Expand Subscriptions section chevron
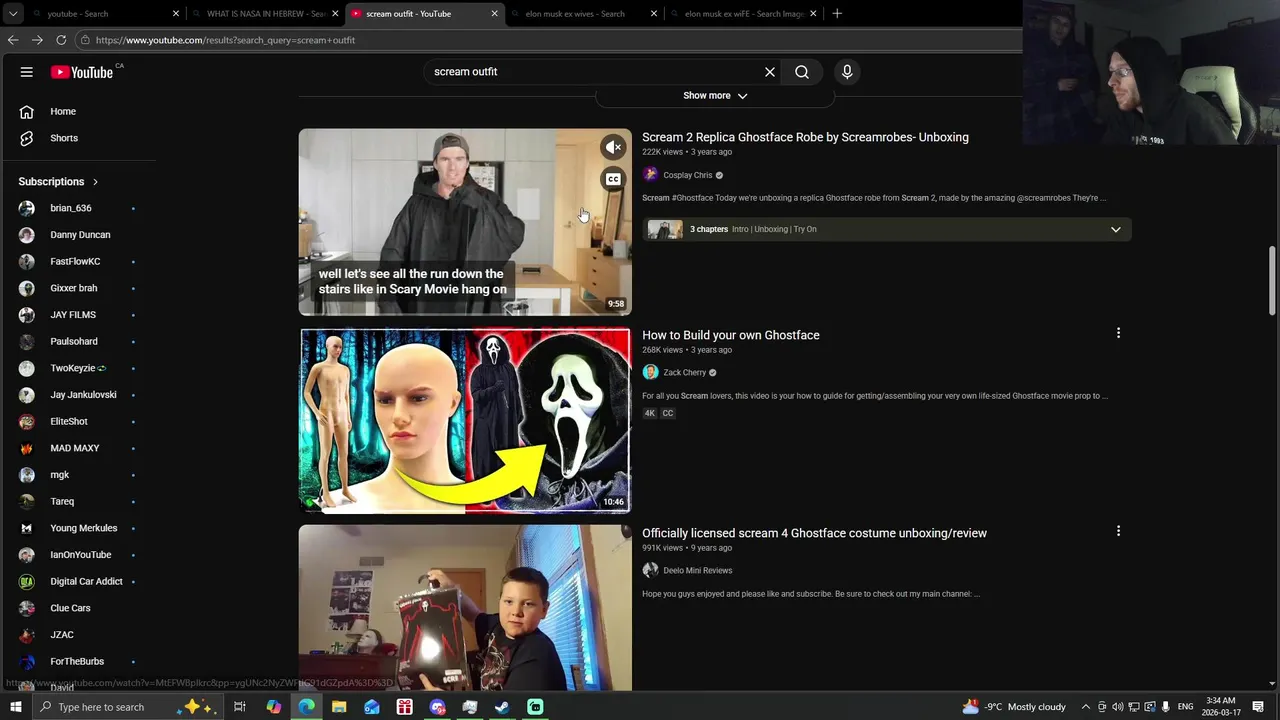The height and width of the screenshot is (720, 1280). (x=95, y=182)
